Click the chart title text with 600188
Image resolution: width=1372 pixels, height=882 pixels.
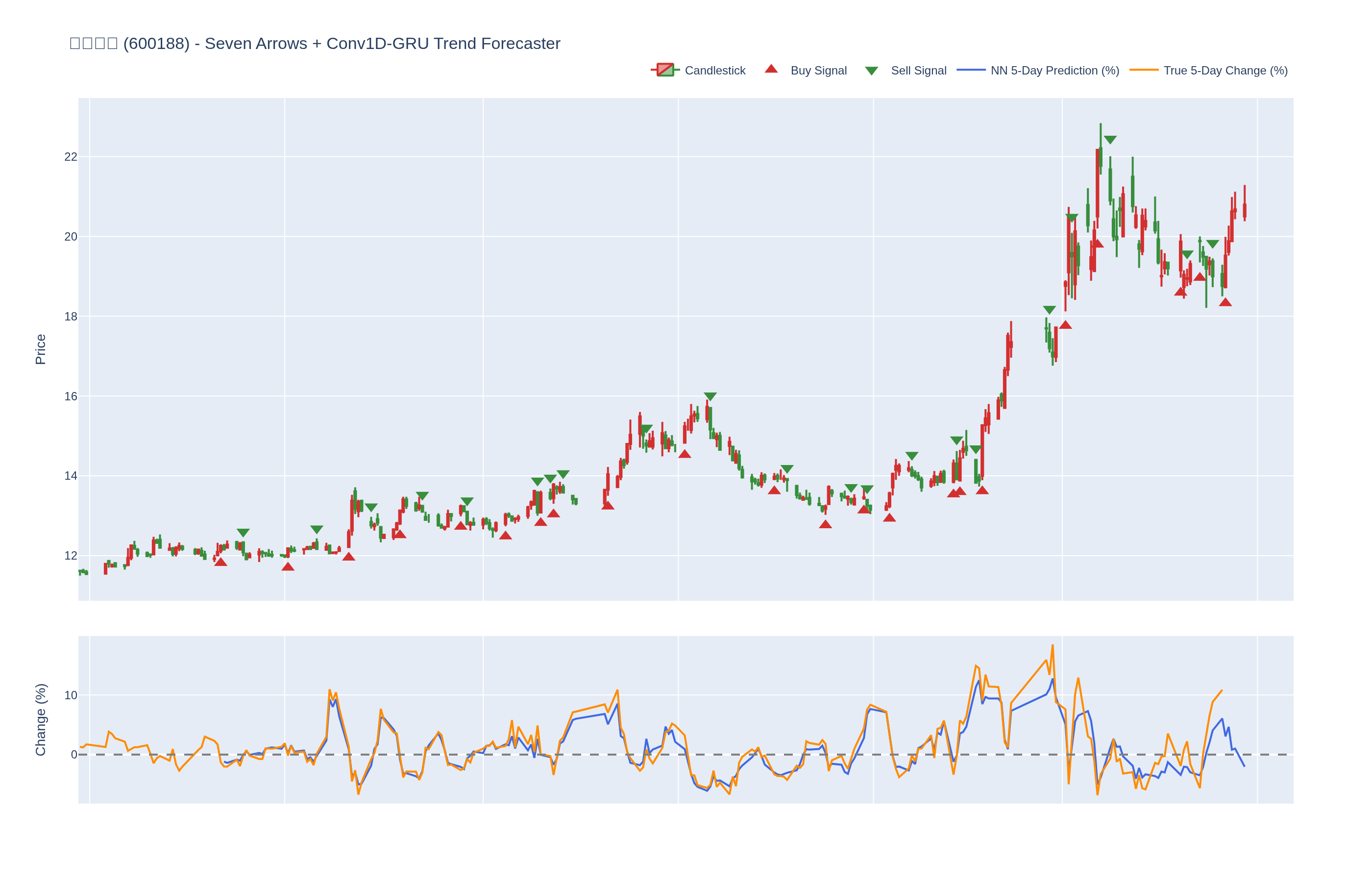pyautogui.click(x=315, y=44)
